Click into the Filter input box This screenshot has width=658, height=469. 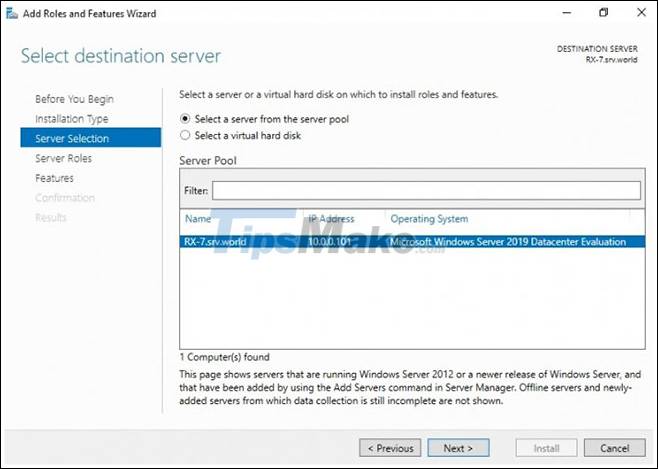point(426,190)
